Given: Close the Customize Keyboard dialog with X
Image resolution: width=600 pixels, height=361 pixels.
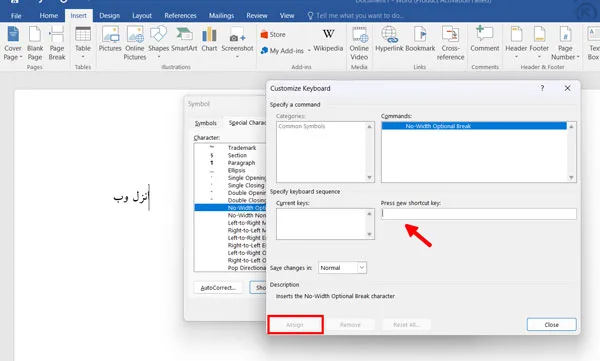Looking at the screenshot, I should point(567,88).
